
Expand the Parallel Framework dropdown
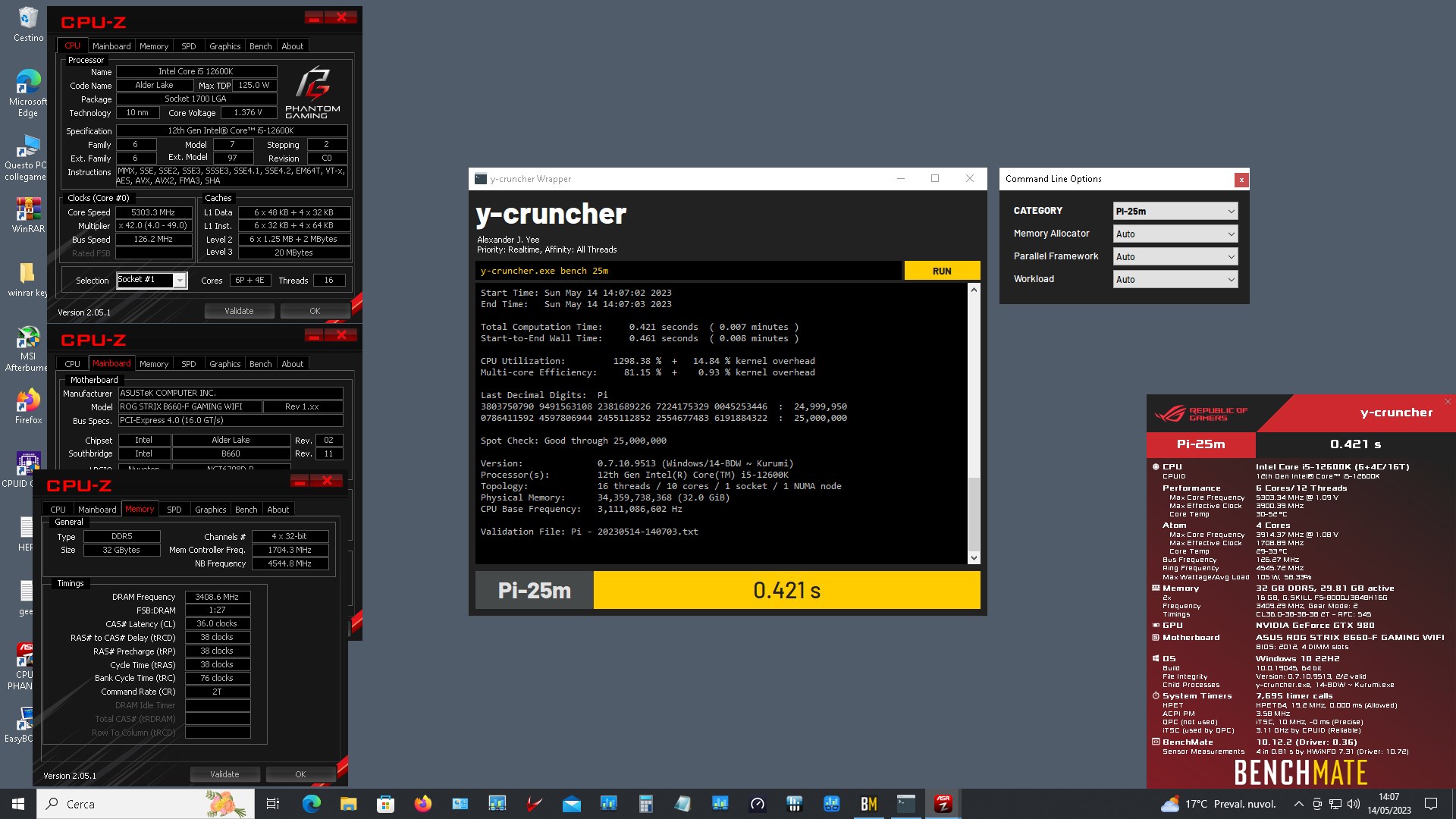click(1175, 256)
